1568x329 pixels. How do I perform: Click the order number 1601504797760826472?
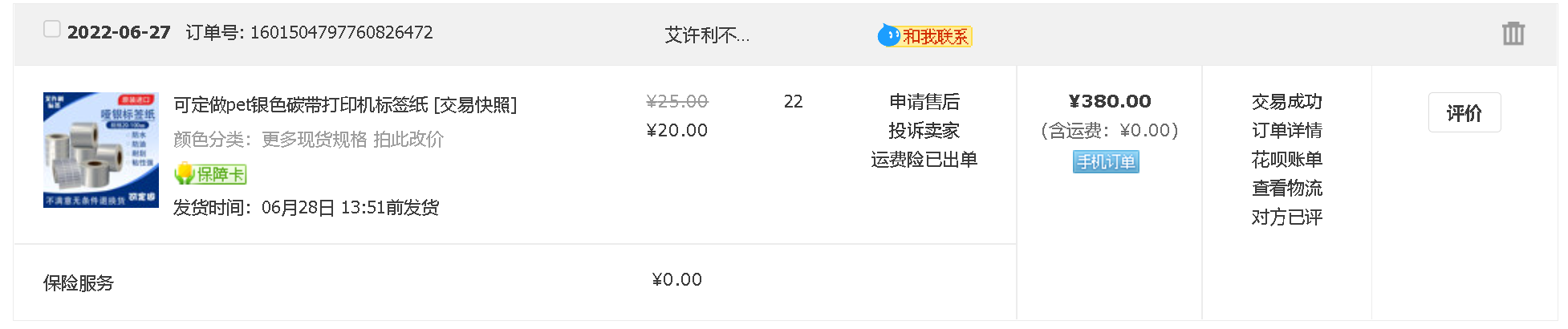click(341, 33)
